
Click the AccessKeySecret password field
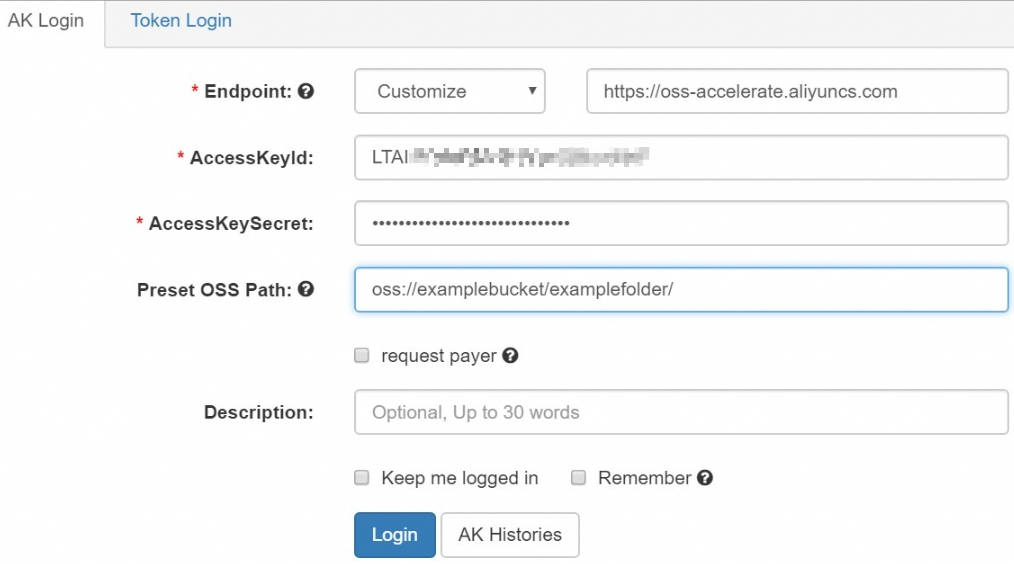pos(680,223)
